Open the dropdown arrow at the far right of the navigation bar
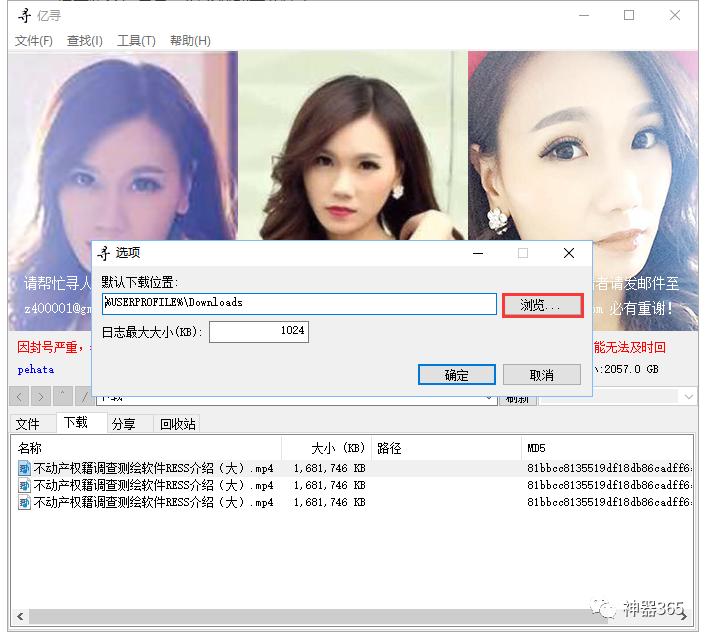Image resolution: width=706 pixels, height=639 pixels. (x=688, y=397)
